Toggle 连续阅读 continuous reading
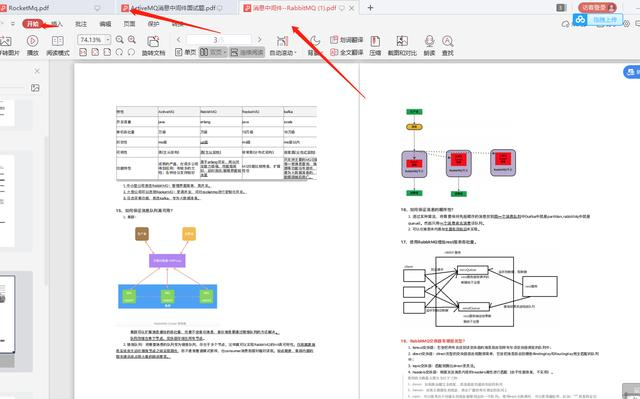This screenshot has width=640, height=399. pos(247,52)
